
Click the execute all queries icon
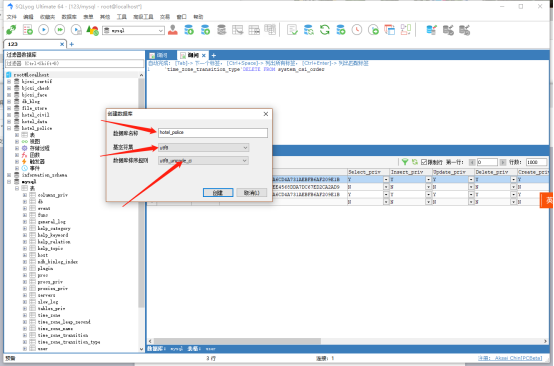point(60,30)
